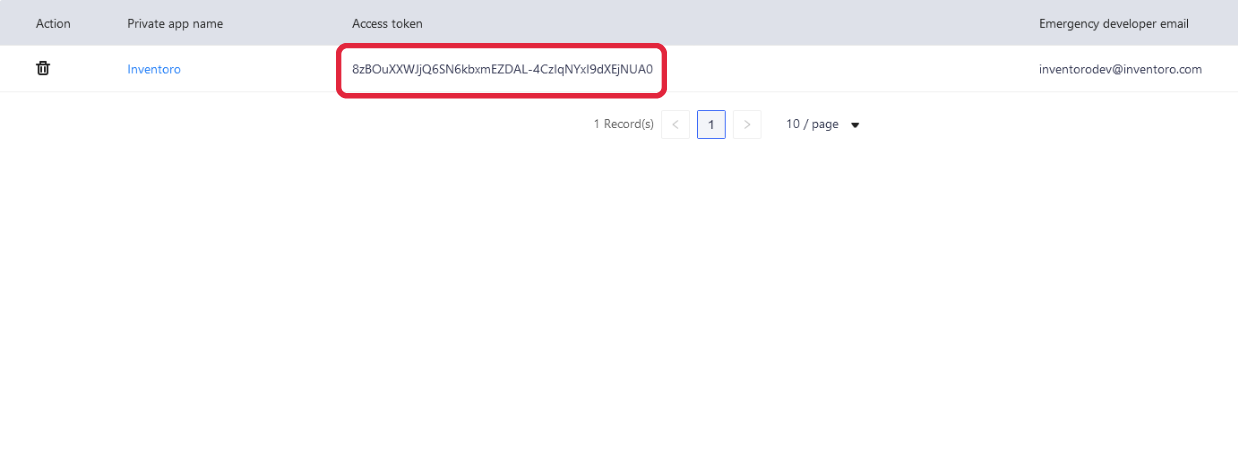Image resolution: width=1238 pixels, height=471 pixels.
Task: Click blank header area right of Access token
Action: (x=700, y=23)
